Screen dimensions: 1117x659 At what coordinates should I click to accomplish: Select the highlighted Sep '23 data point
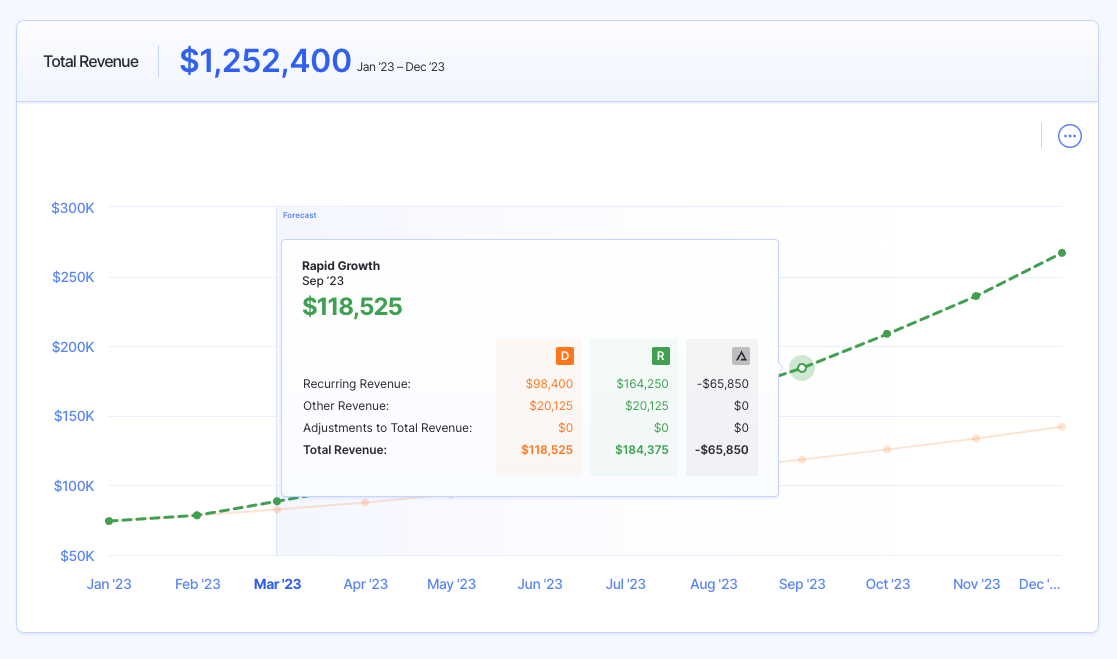[802, 368]
